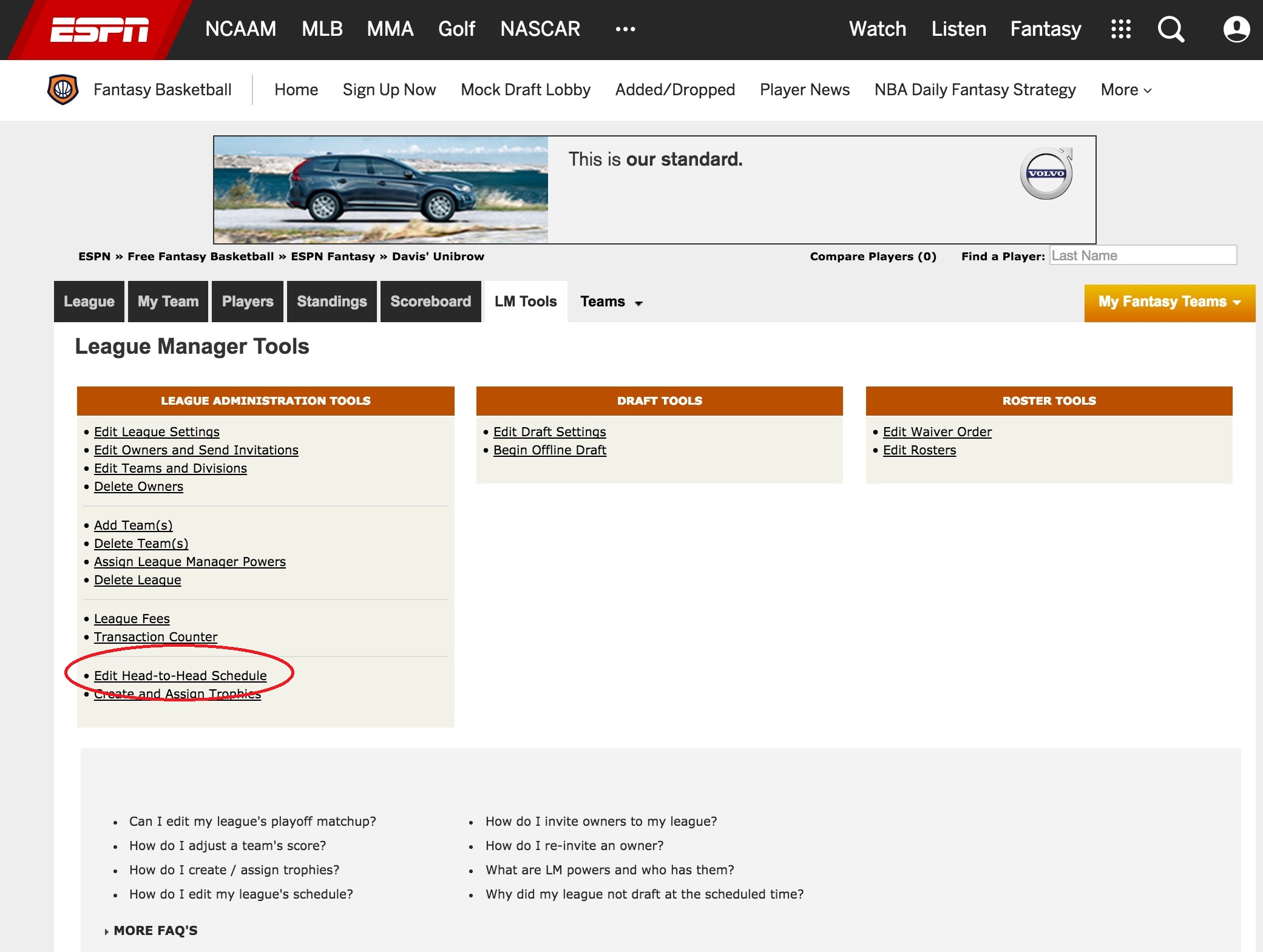The image size is (1263, 952).
Task: Open the ESPN apps grid icon
Action: tap(1120, 29)
